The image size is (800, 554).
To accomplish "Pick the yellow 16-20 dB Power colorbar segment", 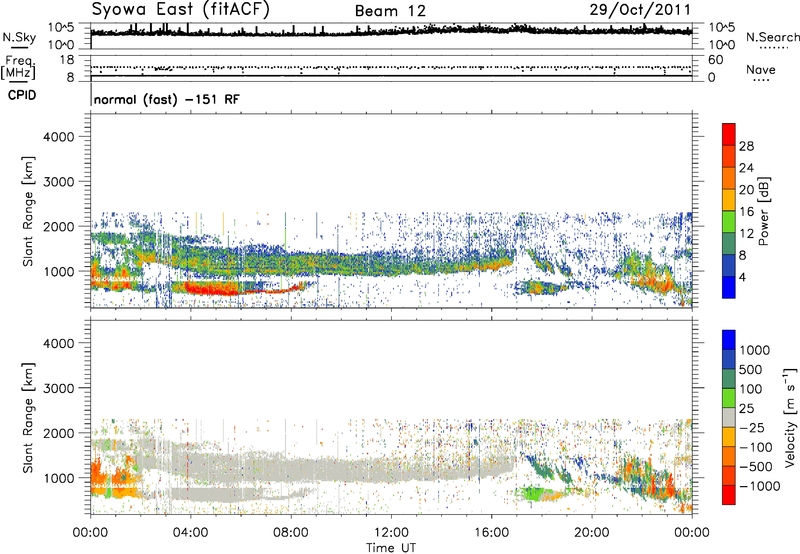I will pos(729,199).
